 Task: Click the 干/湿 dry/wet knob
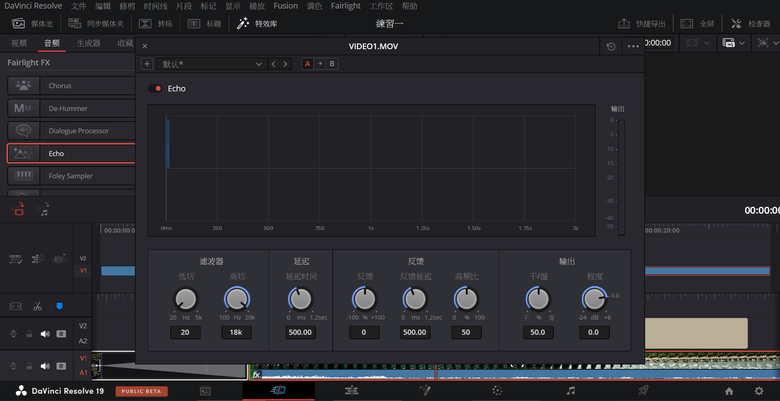pos(538,300)
